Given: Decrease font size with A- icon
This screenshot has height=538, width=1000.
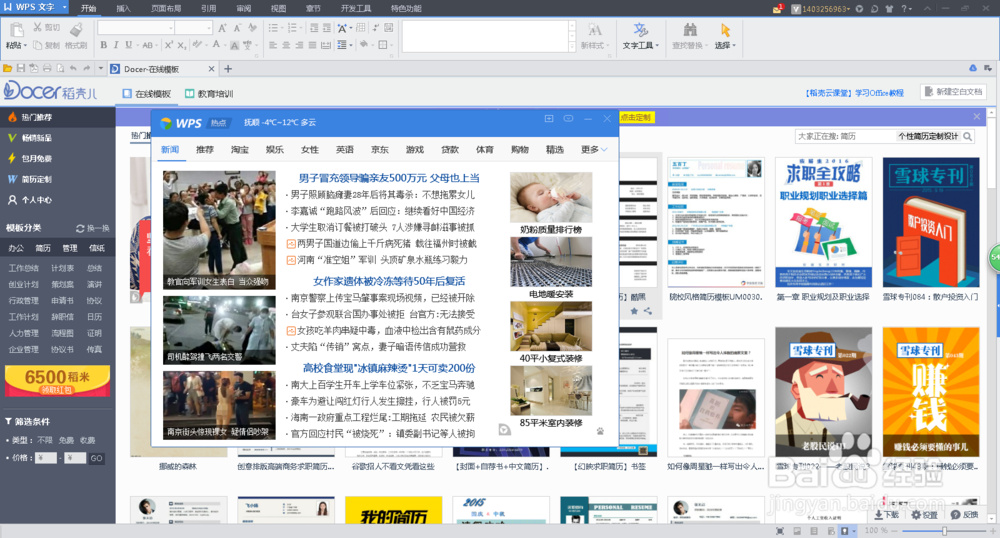Looking at the screenshot, I should point(237,28).
